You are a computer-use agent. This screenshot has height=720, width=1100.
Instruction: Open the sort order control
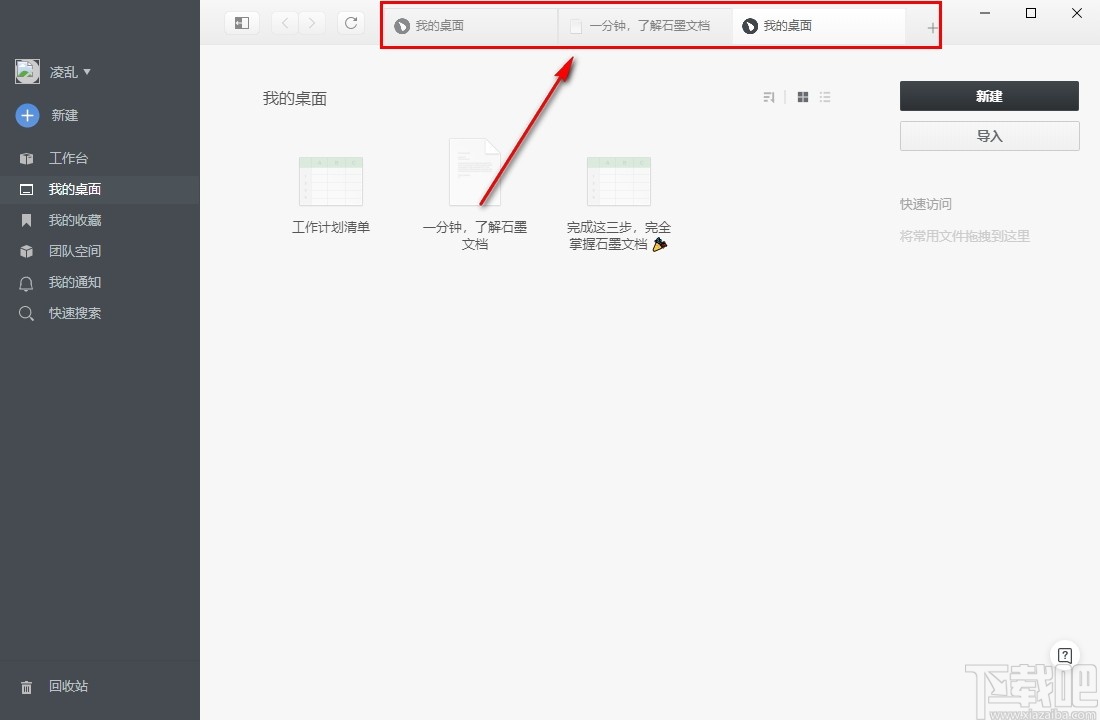tap(768, 97)
